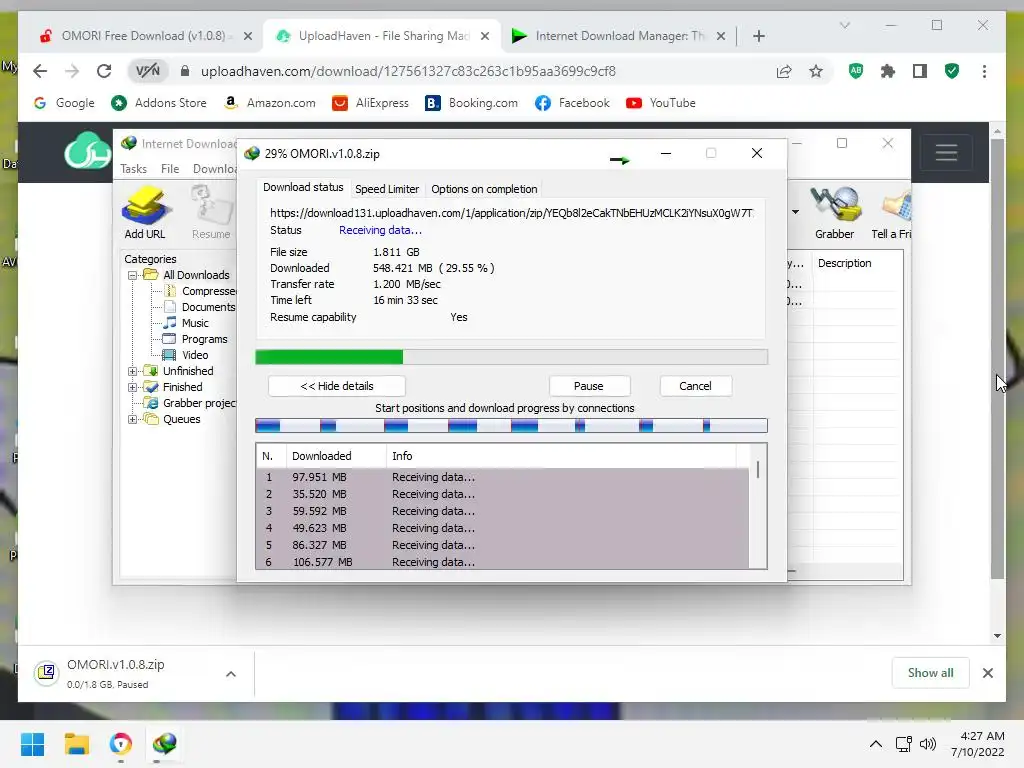Open the AdGuard AB extension icon
The image size is (1024, 768).
856,71
